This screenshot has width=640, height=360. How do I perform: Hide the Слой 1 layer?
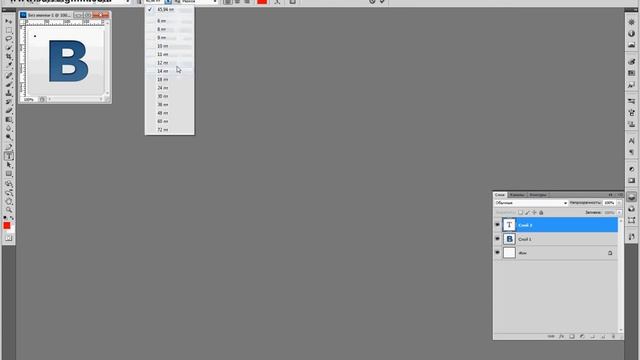pos(497,239)
